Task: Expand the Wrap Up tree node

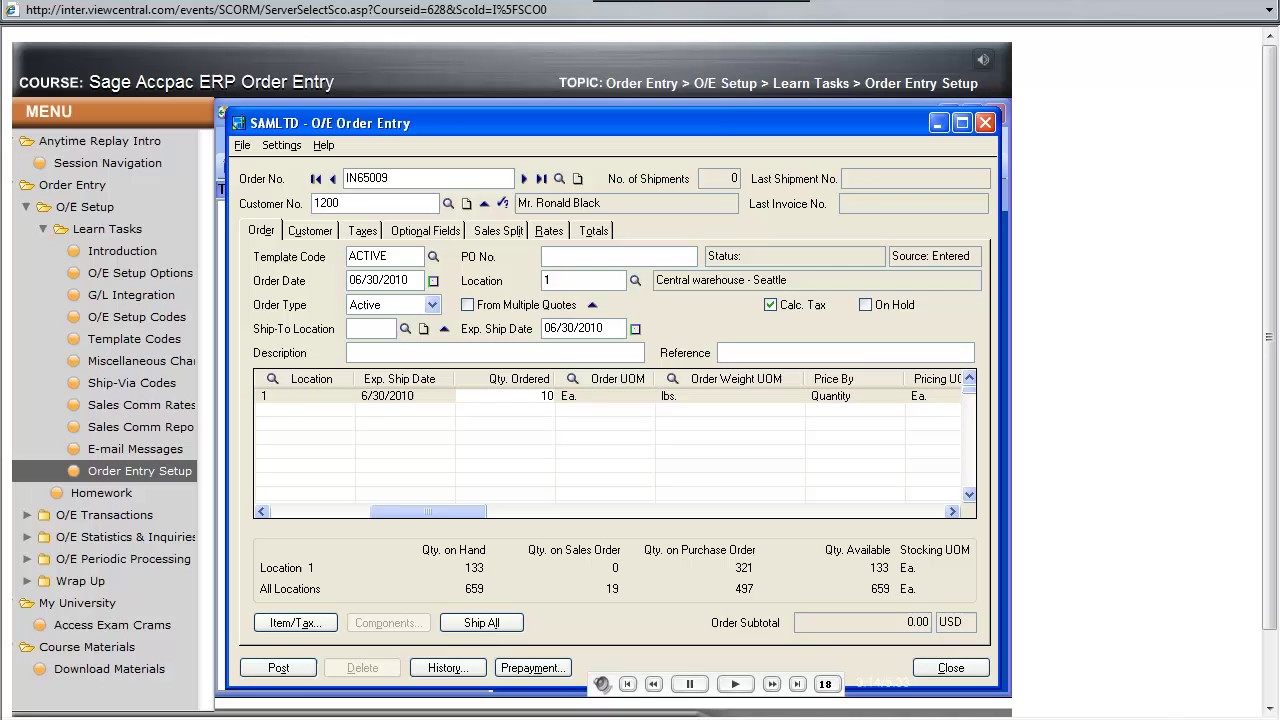Action: 27,581
